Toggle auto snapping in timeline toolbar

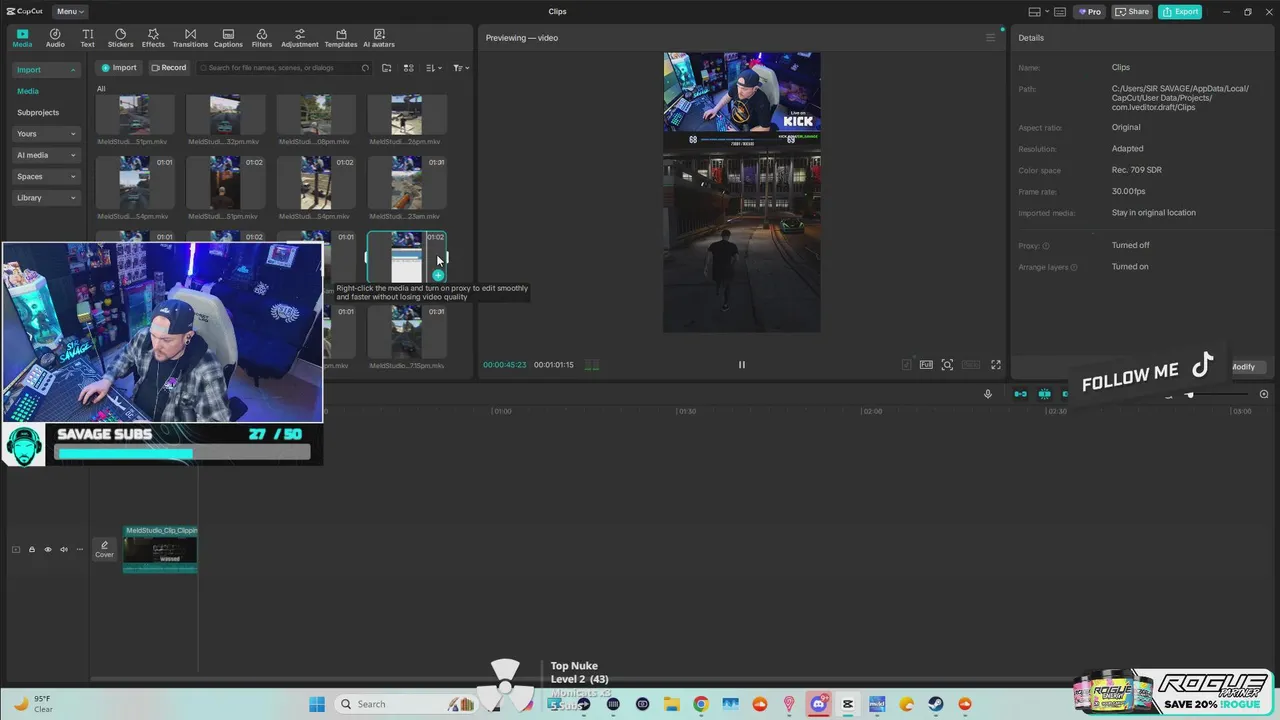[x=1044, y=394]
